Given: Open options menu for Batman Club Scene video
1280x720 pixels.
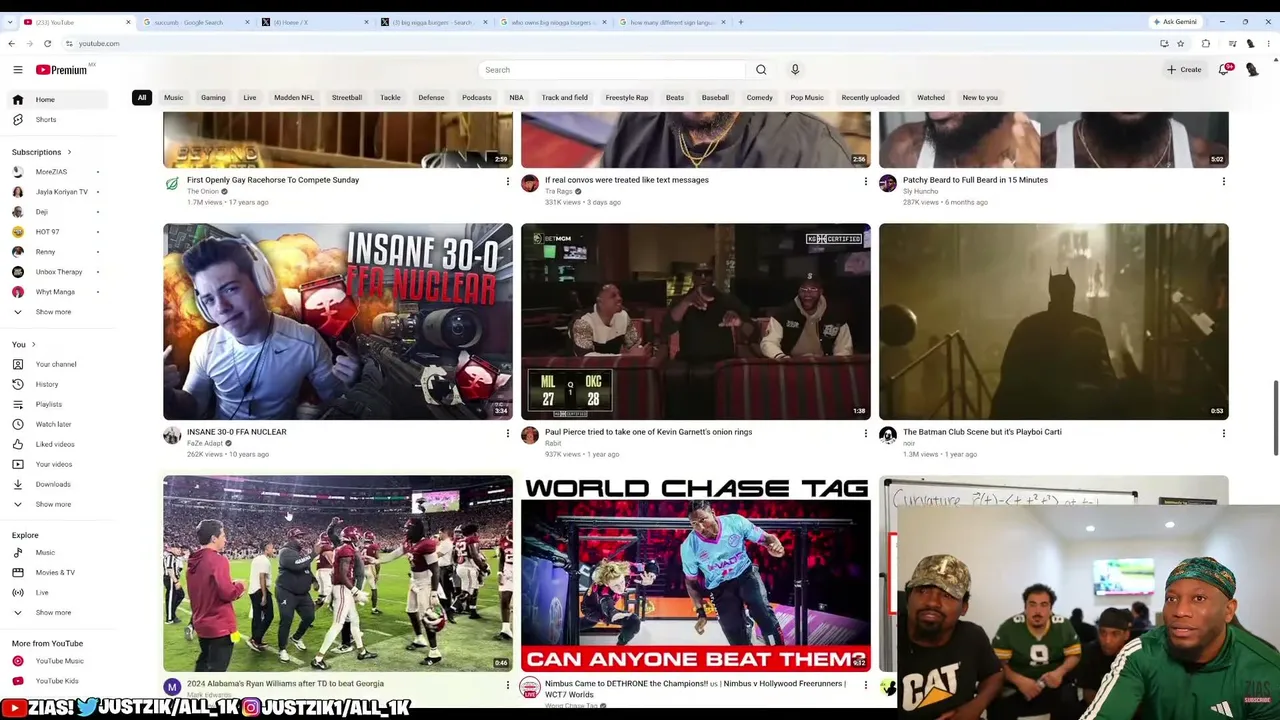Looking at the screenshot, I should [x=1223, y=433].
